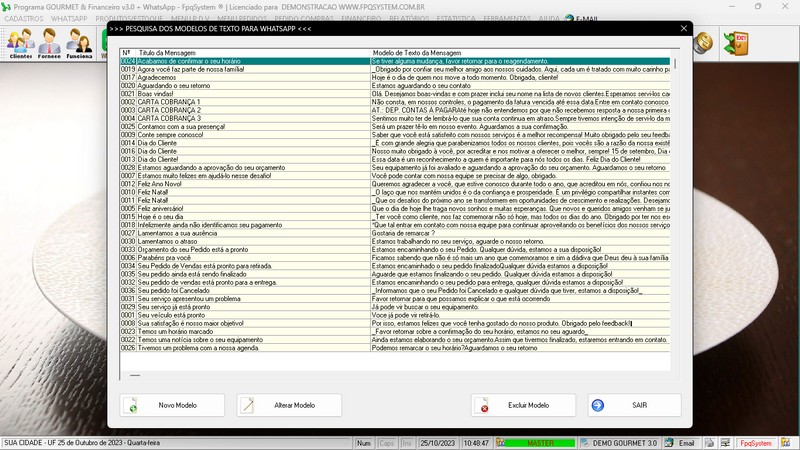Click the last icon right of FpqSystem
Screen dimensions: 800x450
click(785, 443)
